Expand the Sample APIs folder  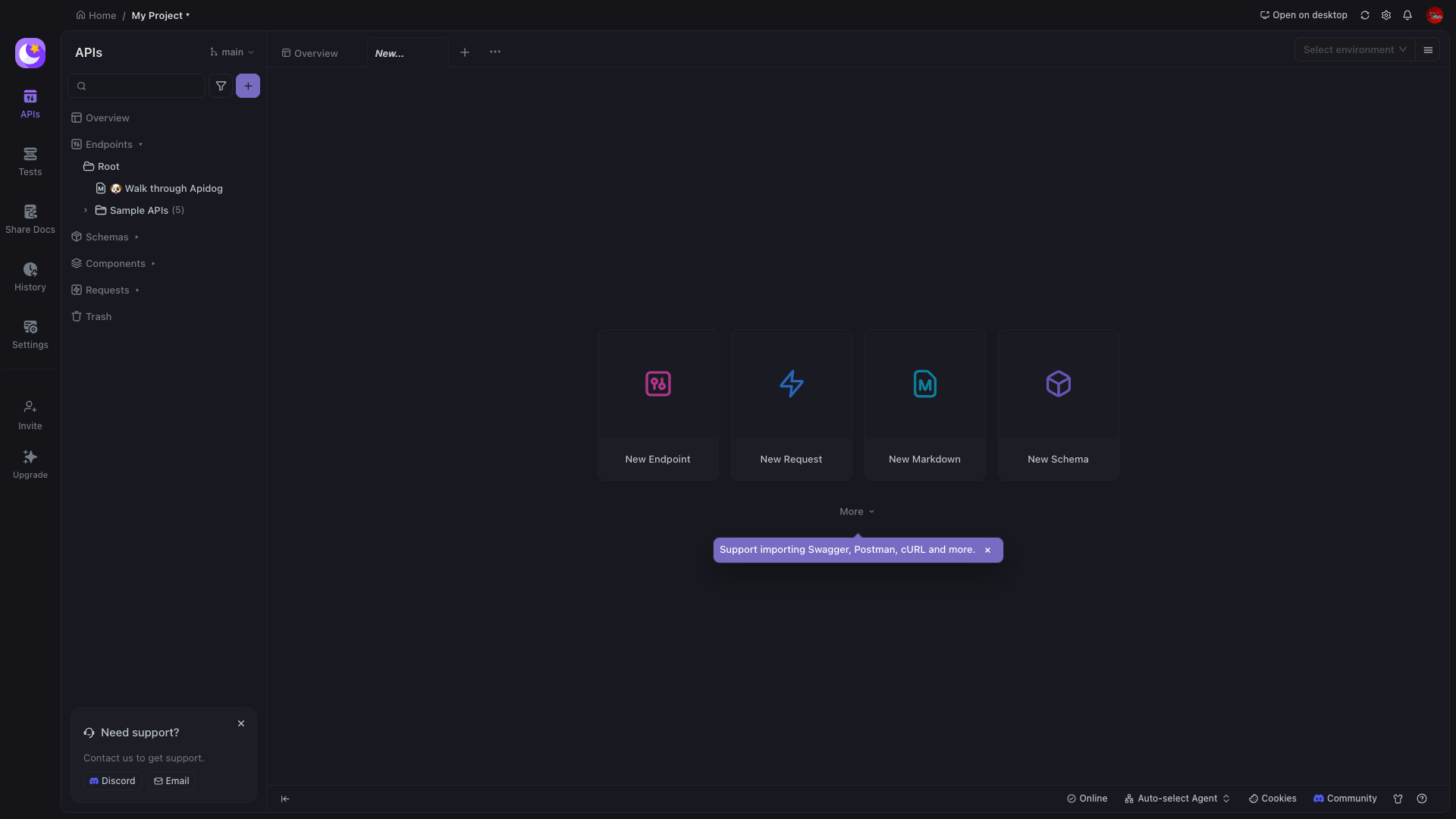pos(85,210)
